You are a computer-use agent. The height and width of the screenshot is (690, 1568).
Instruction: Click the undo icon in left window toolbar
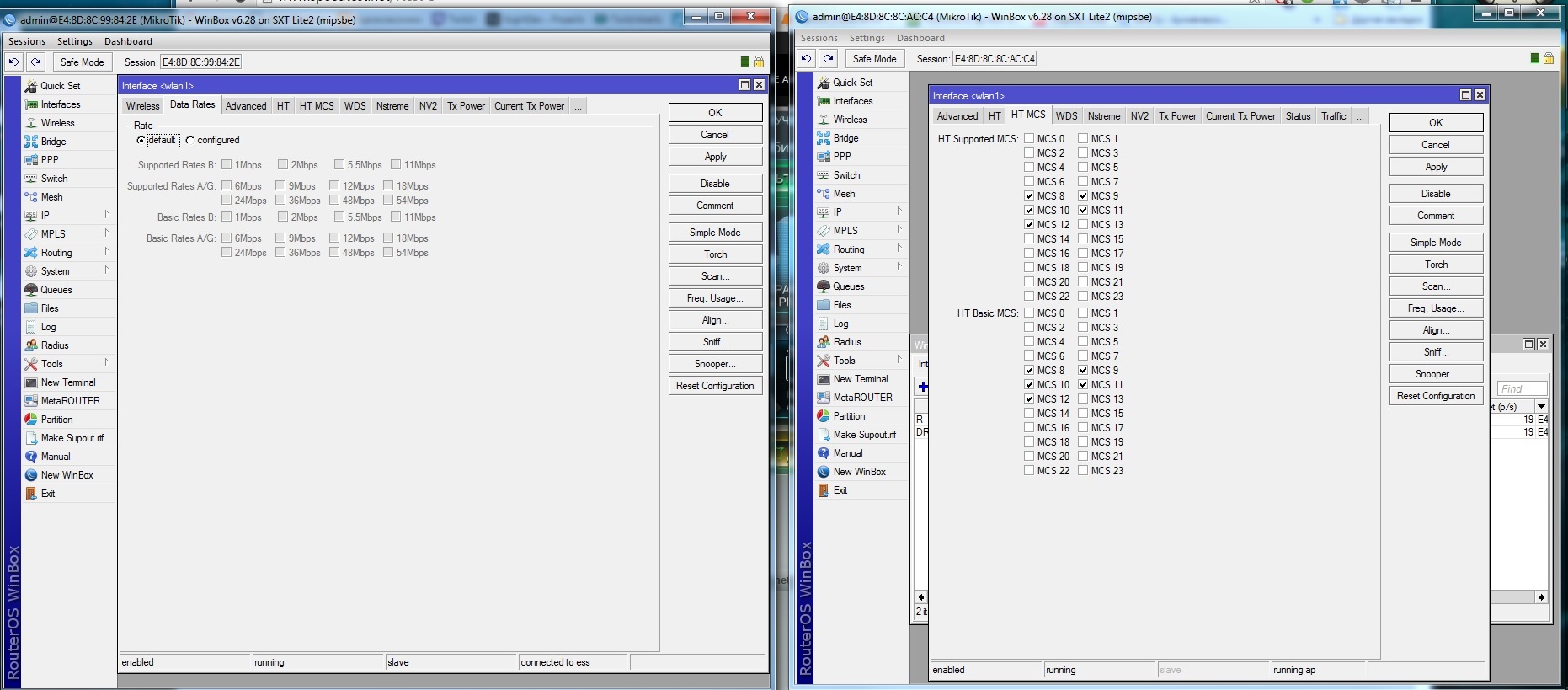[x=13, y=62]
